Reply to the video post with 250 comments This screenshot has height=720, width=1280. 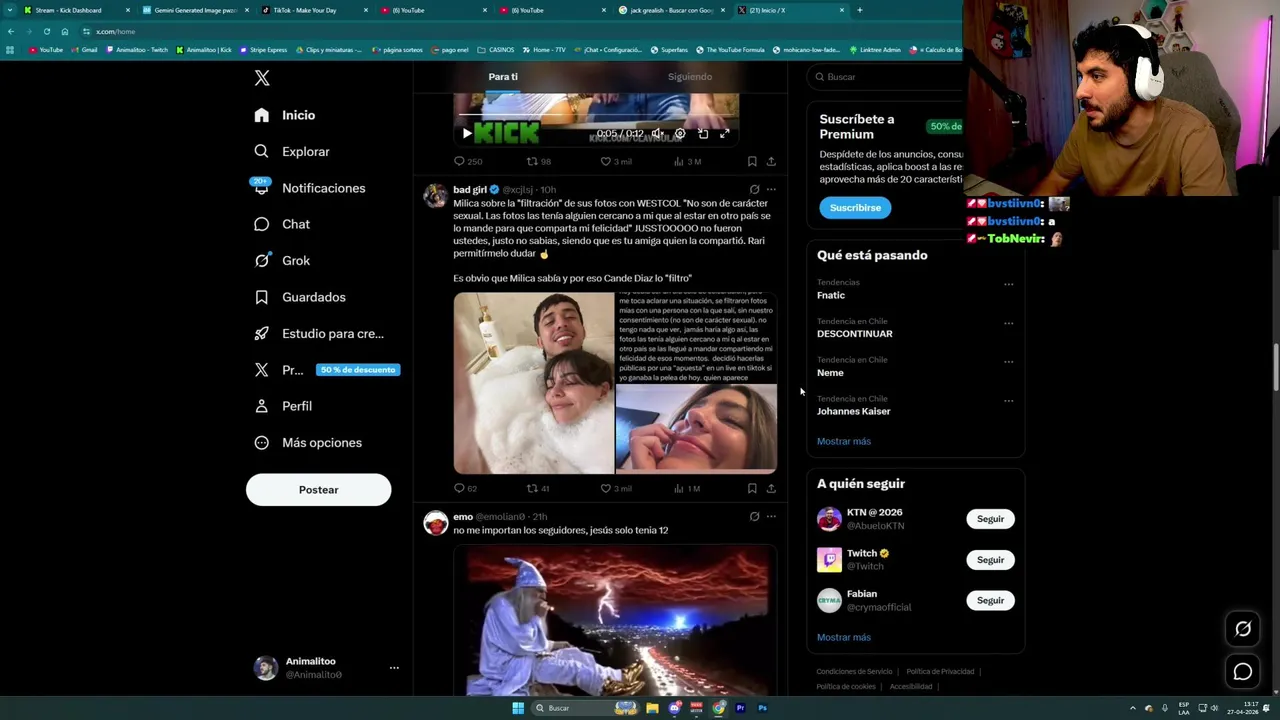coord(468,161)
